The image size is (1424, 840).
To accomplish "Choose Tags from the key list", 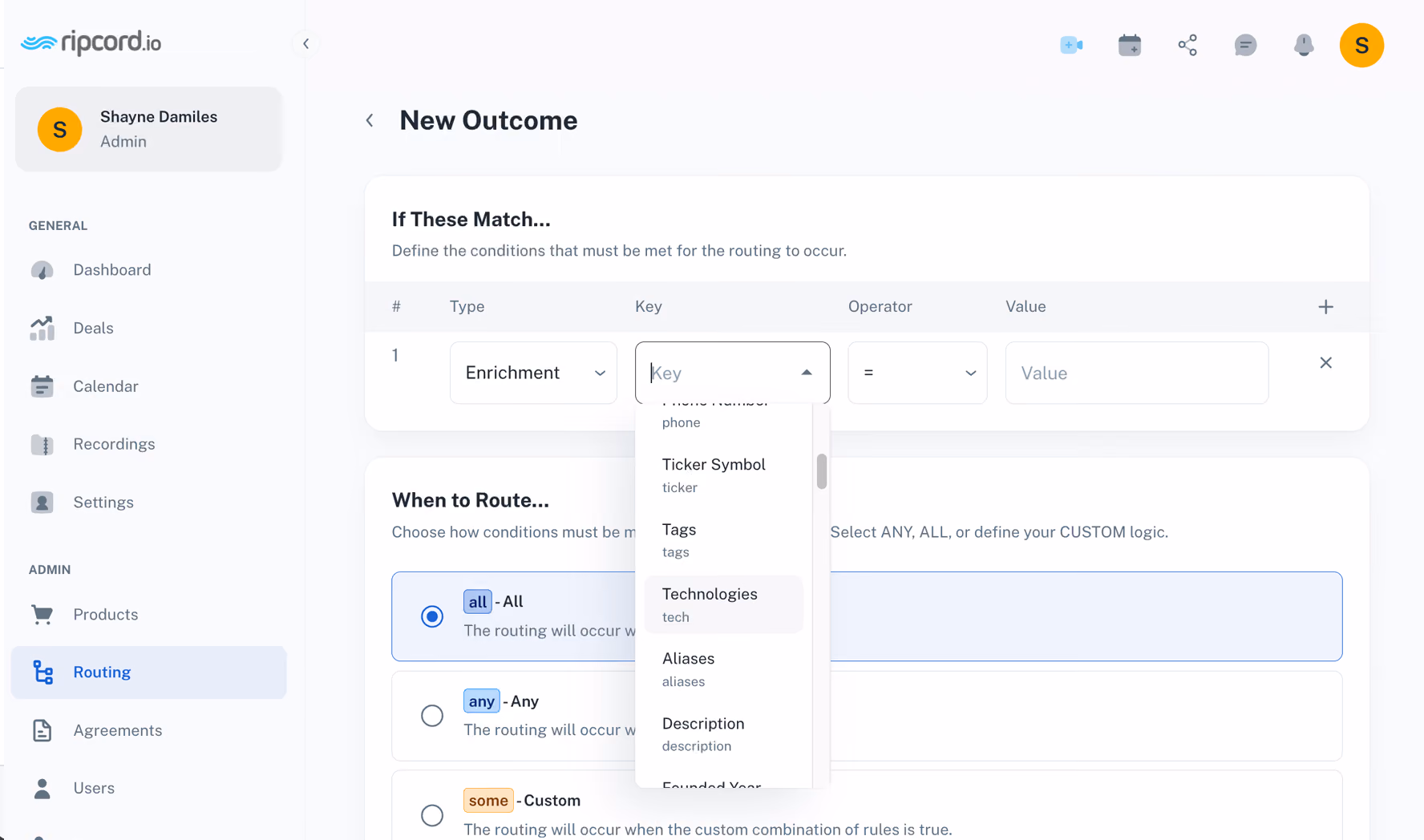I will point(723,540).
